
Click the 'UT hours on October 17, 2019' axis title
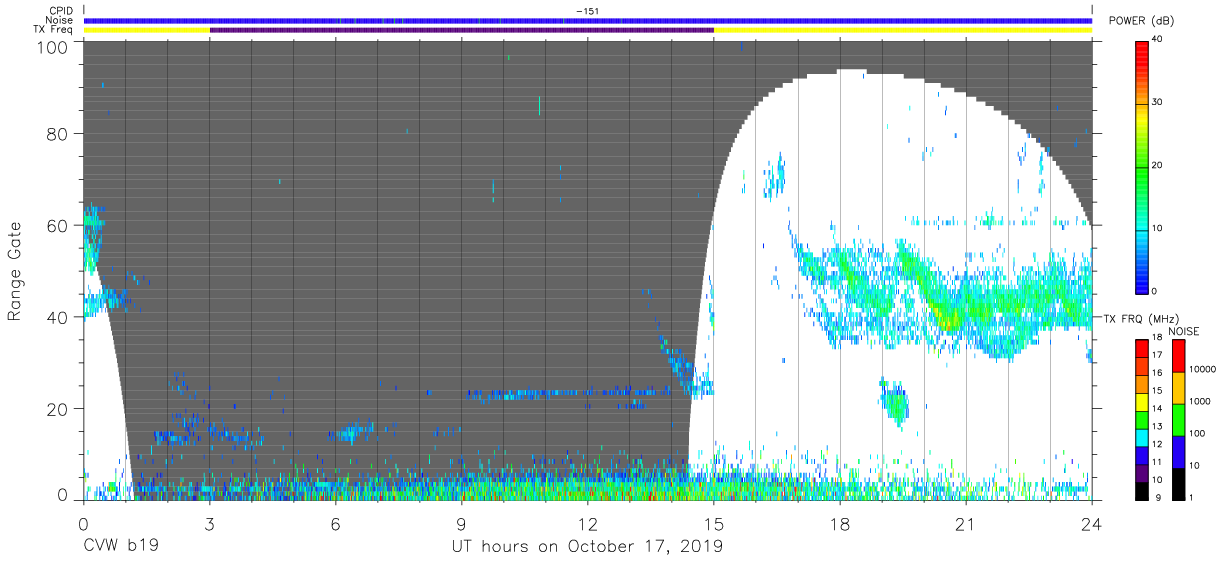[588, 547]
